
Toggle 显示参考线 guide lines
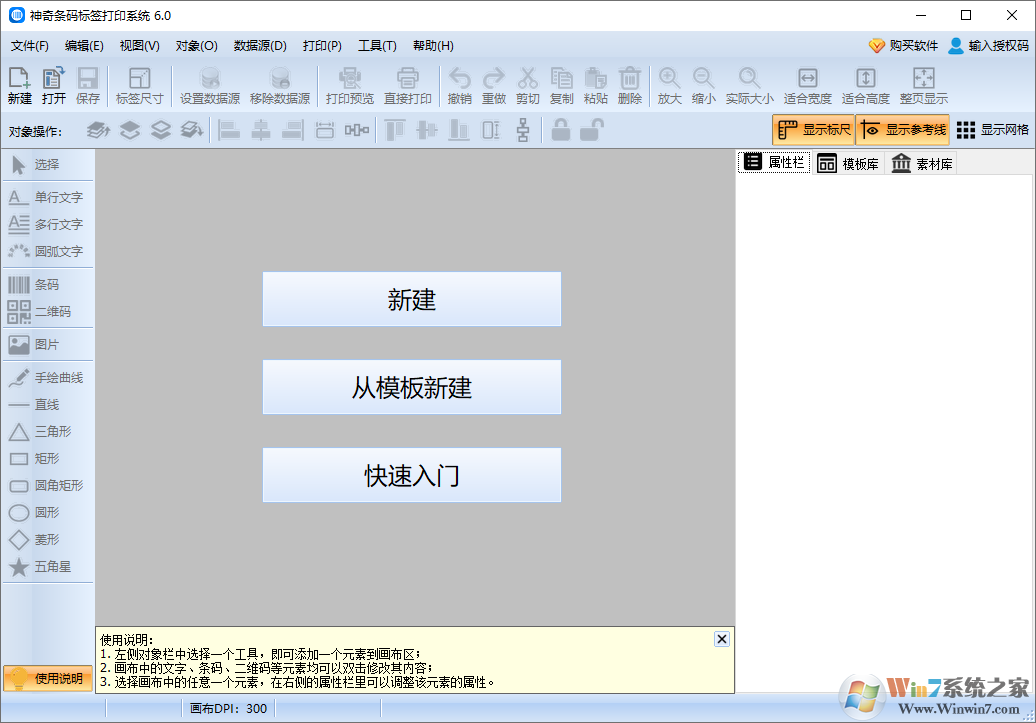[898, 130]
